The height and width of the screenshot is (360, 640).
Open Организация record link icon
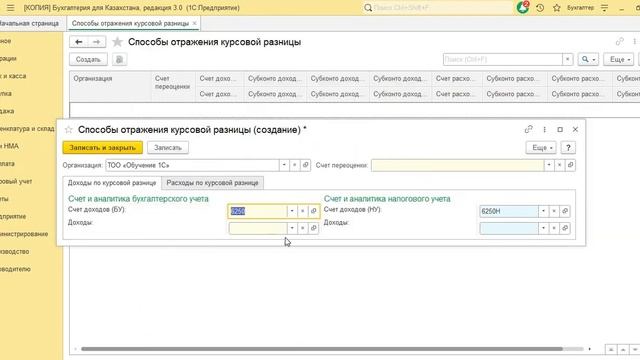(x=305, y=165)
